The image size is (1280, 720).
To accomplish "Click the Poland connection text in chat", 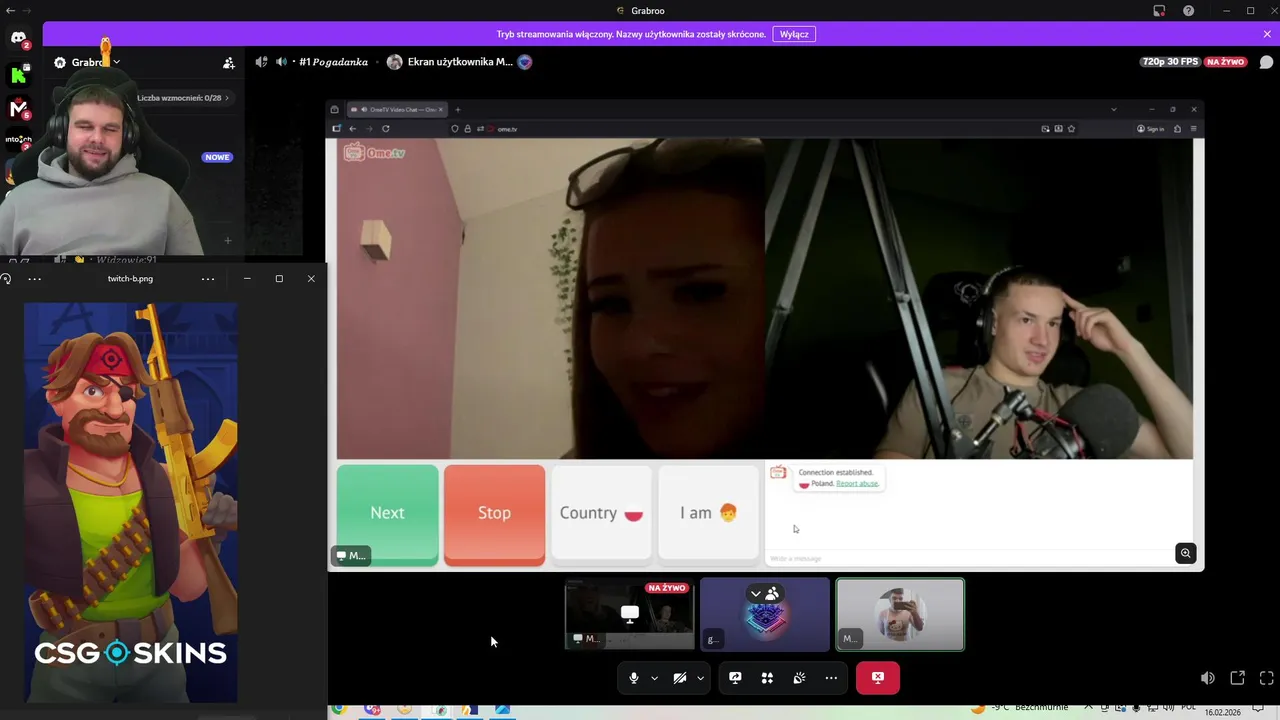I will (822, 484).
